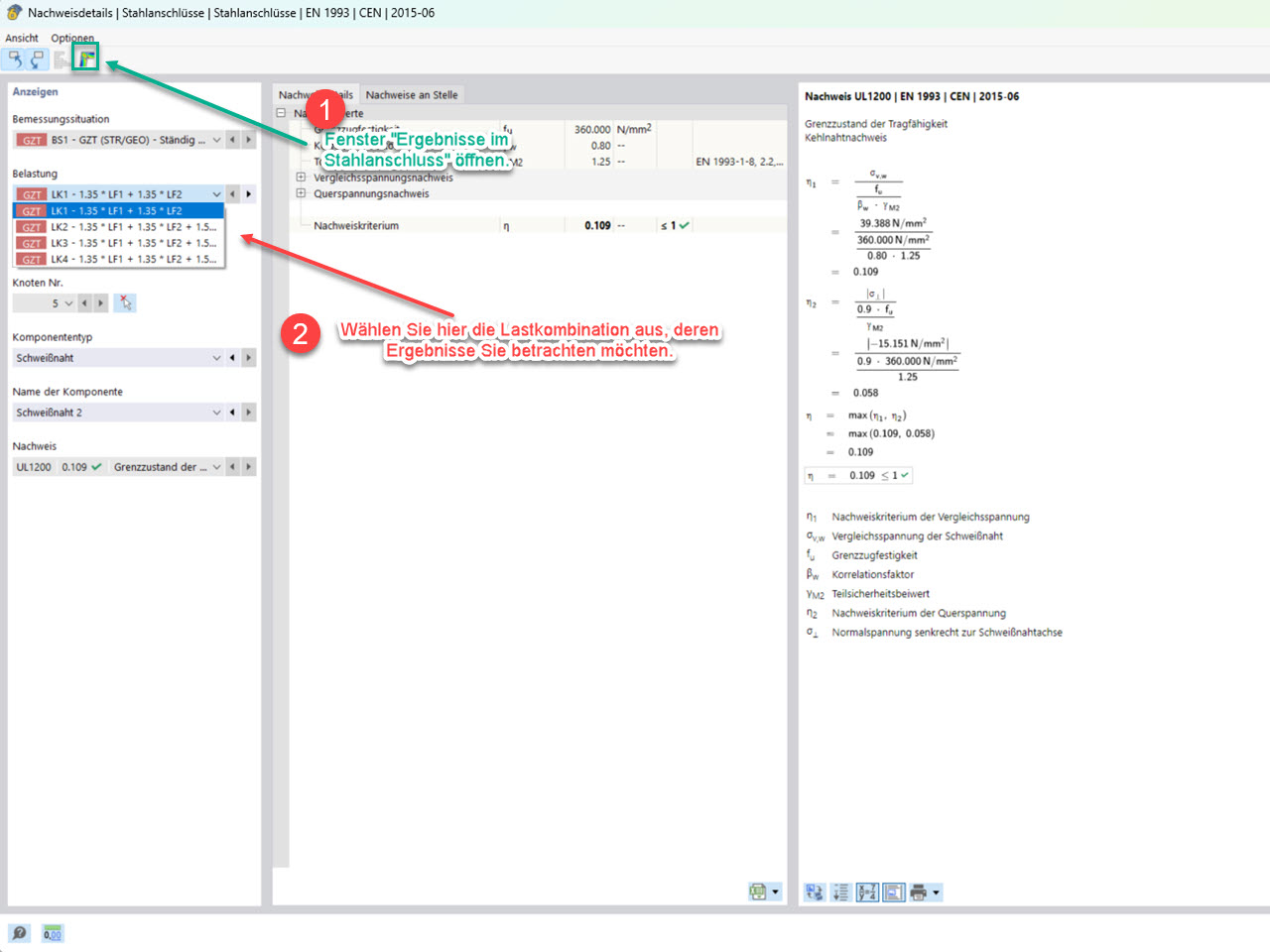Click the 0.00 decimal places icon
1270x952 pixels.
(52, 932)
